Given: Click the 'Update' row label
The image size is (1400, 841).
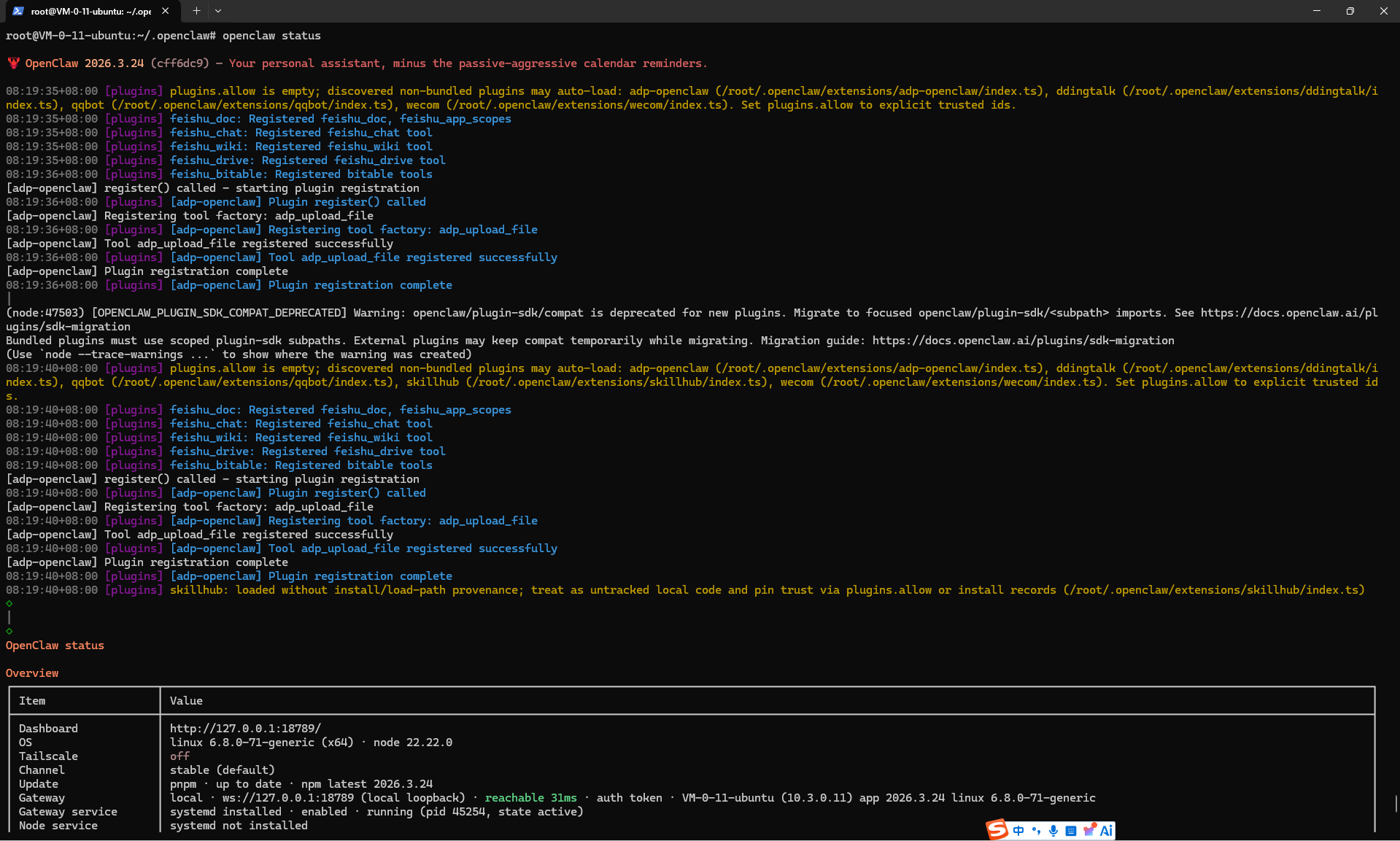Looking at the screenshot, I should pyautogui.click(x=39, y=784).
